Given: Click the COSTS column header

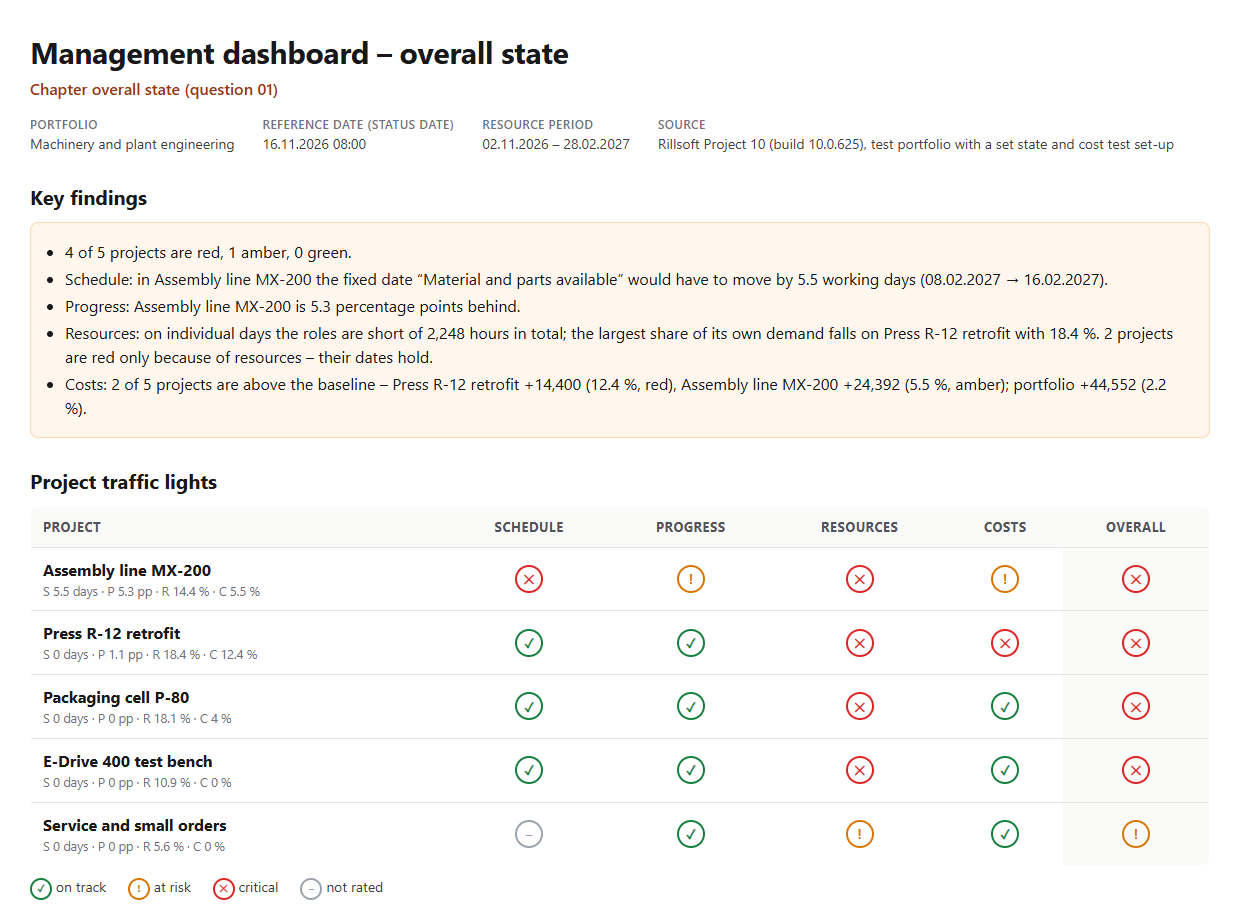Looking at the screenshot, I should pyautogui.click(x=1005, y=527).
